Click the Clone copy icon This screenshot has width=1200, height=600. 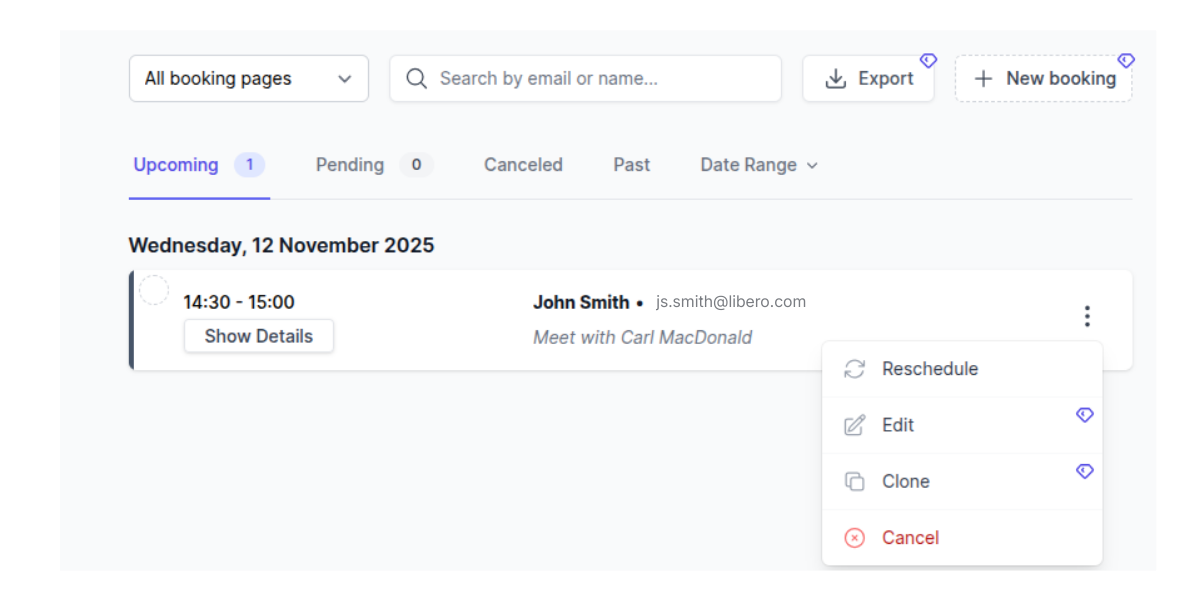tap(854, 481)
